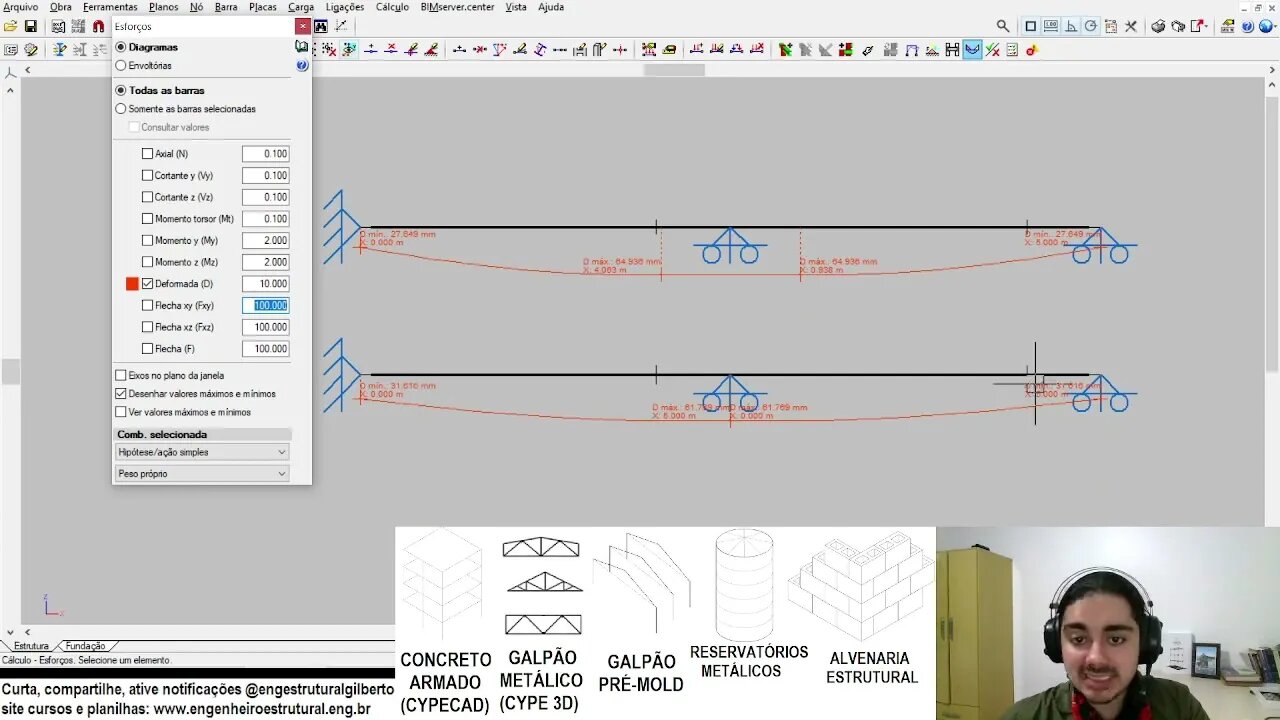Click the yellow measuring tape icon
Viewport: 1280px width, 720px height.
[669, 49]
